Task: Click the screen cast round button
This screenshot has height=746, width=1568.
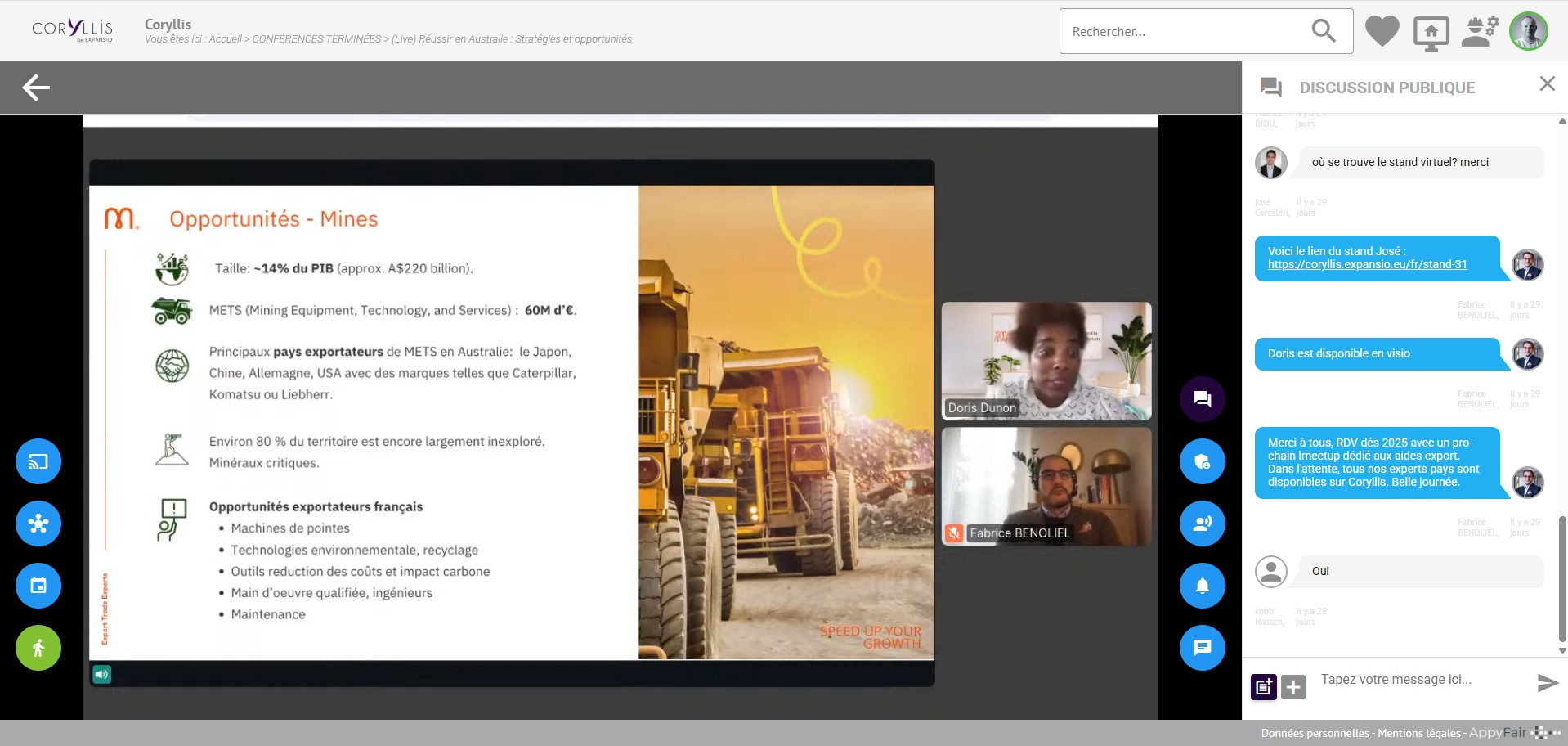Action: [38, 461]
